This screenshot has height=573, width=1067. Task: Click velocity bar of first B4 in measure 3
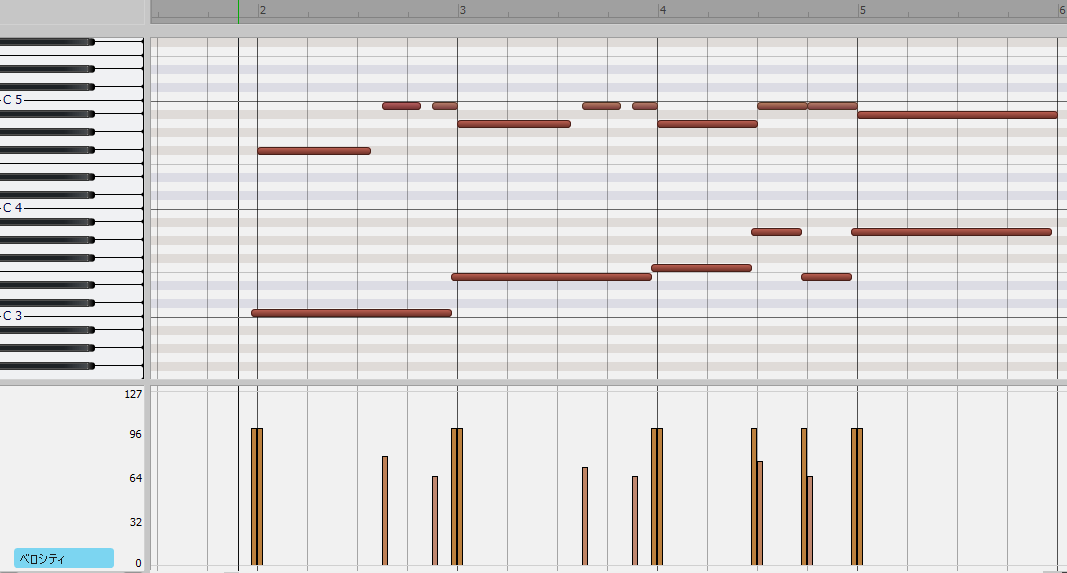[585, 516]
